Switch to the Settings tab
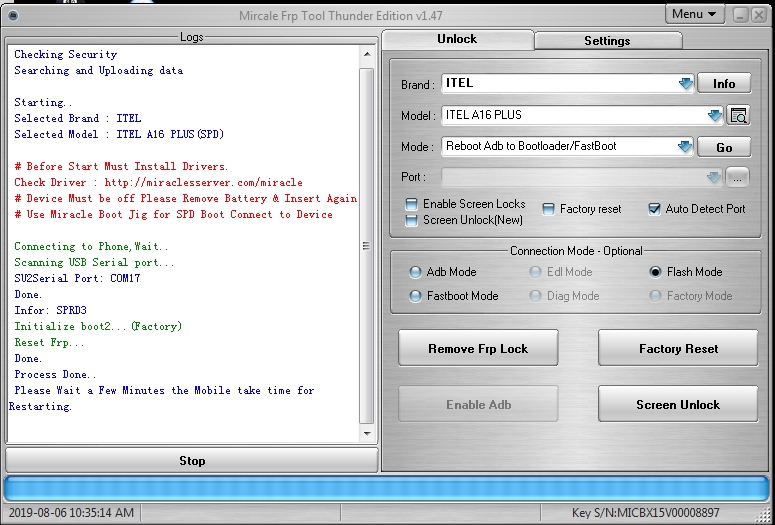Screen dimensions: 775x525 608,41
